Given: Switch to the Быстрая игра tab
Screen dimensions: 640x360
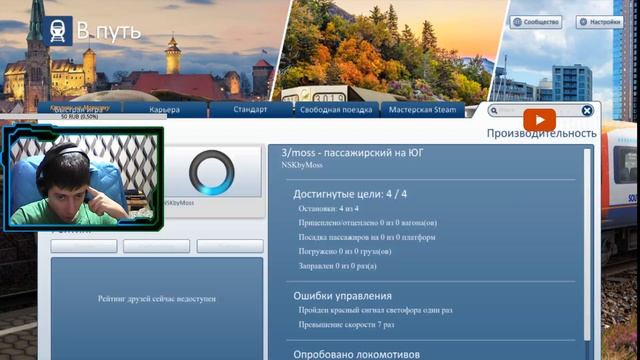Looking at the screenshot, I should coord(79,109).
